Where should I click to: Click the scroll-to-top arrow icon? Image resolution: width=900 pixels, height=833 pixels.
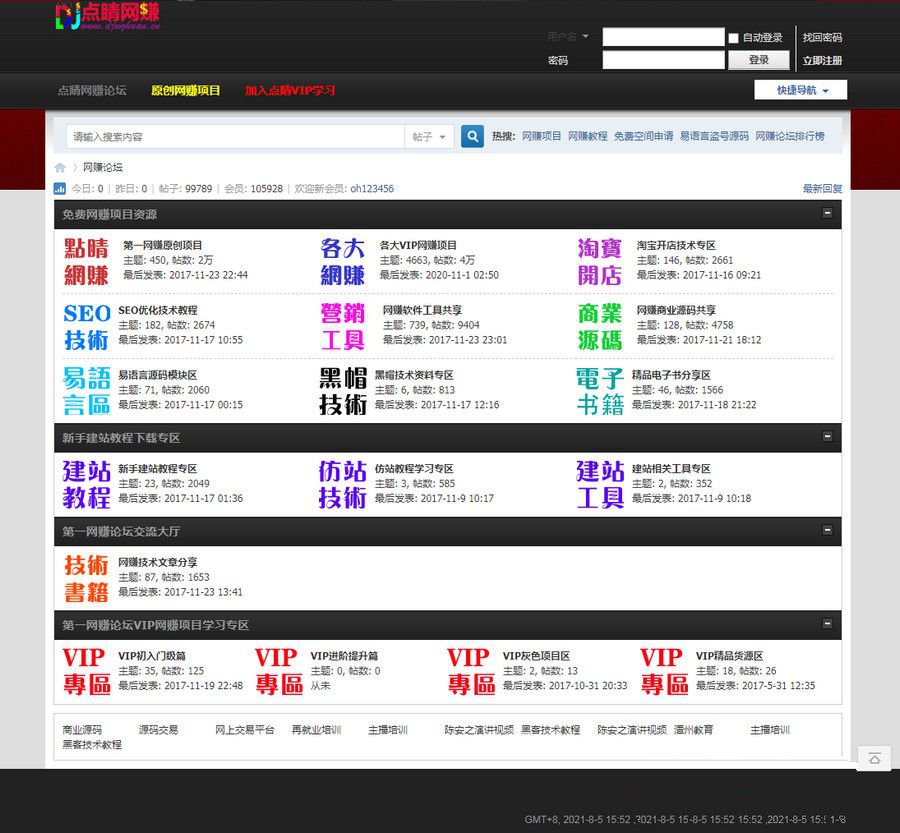pos(873,759)
